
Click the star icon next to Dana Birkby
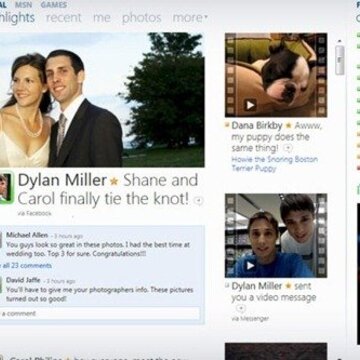(x=288, y=126)
